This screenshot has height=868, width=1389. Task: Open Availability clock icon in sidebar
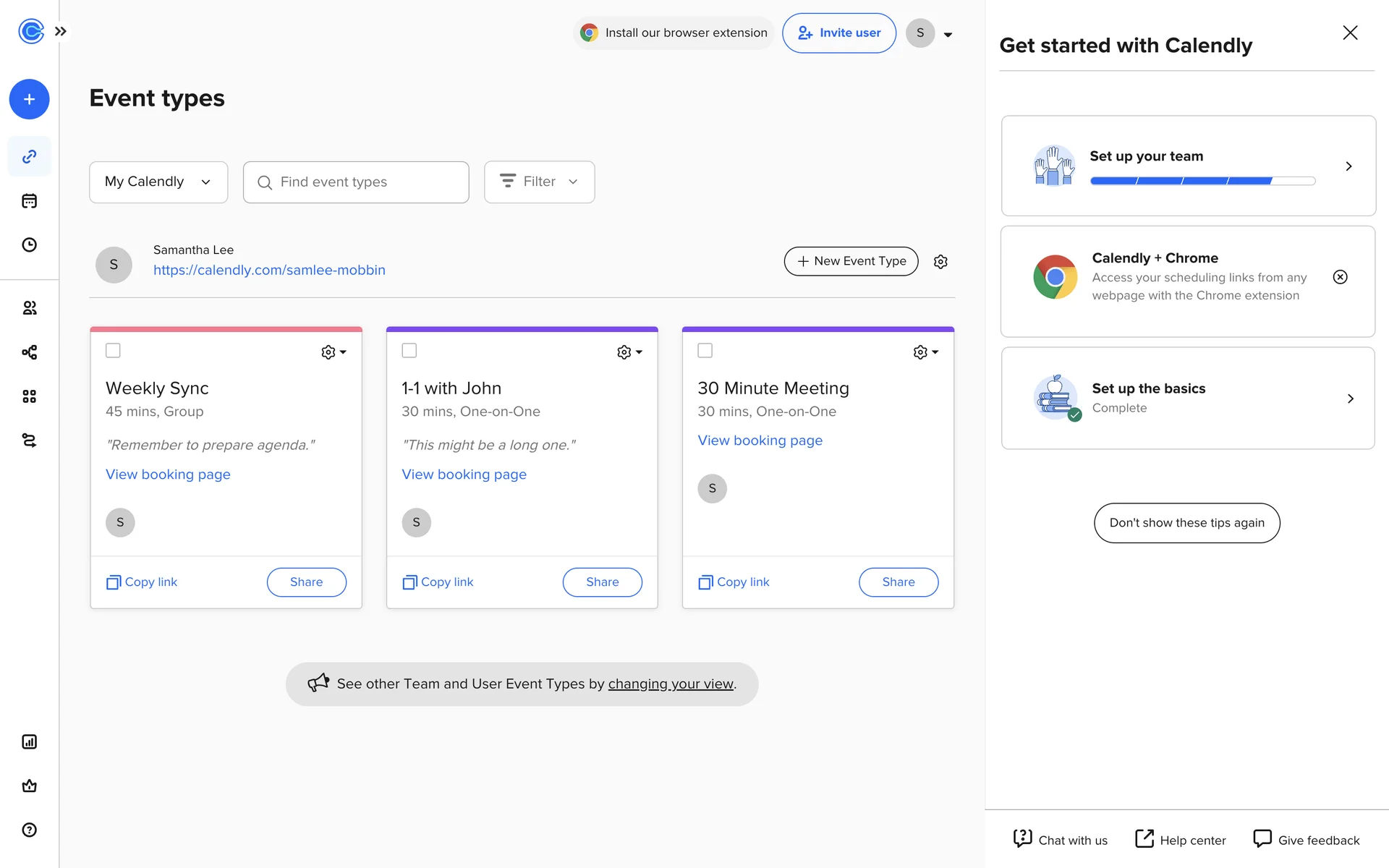tap(29, 244)
